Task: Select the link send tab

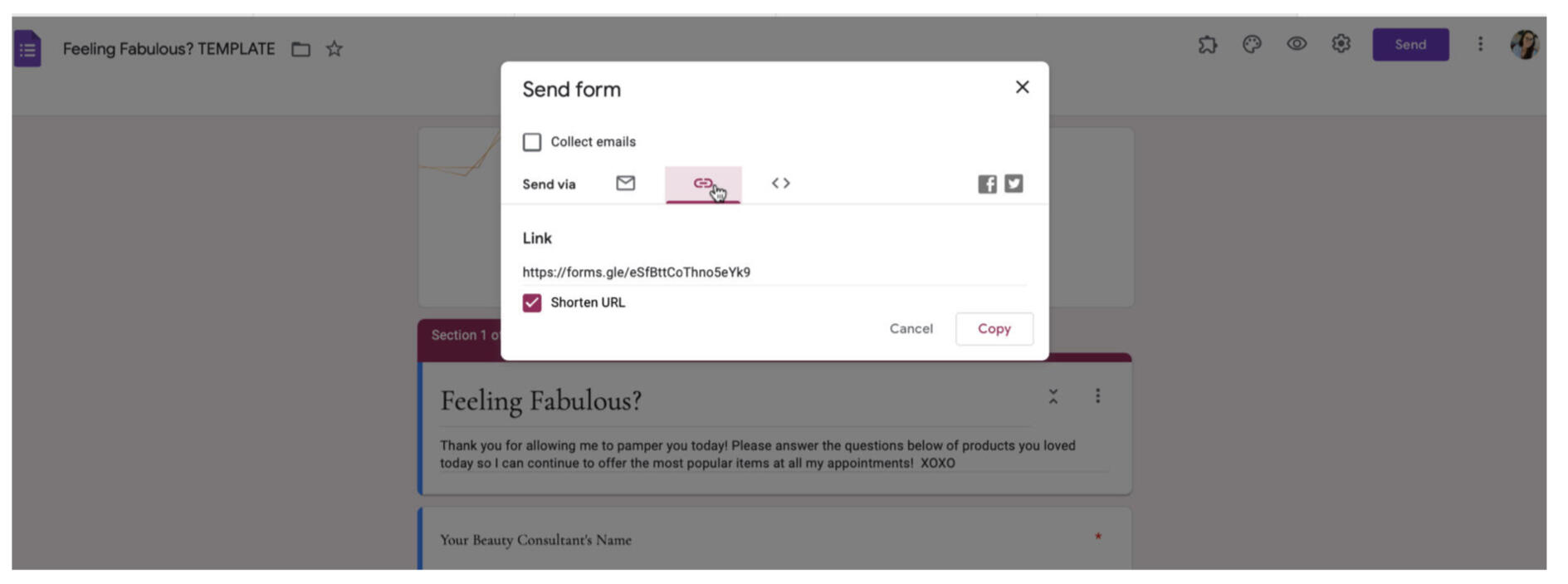Action: coord(702,184)
